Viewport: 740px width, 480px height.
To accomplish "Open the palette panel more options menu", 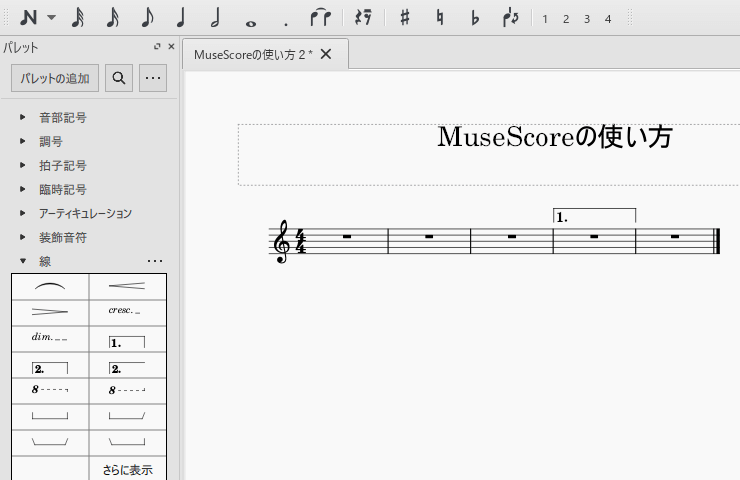I will 153,78.
